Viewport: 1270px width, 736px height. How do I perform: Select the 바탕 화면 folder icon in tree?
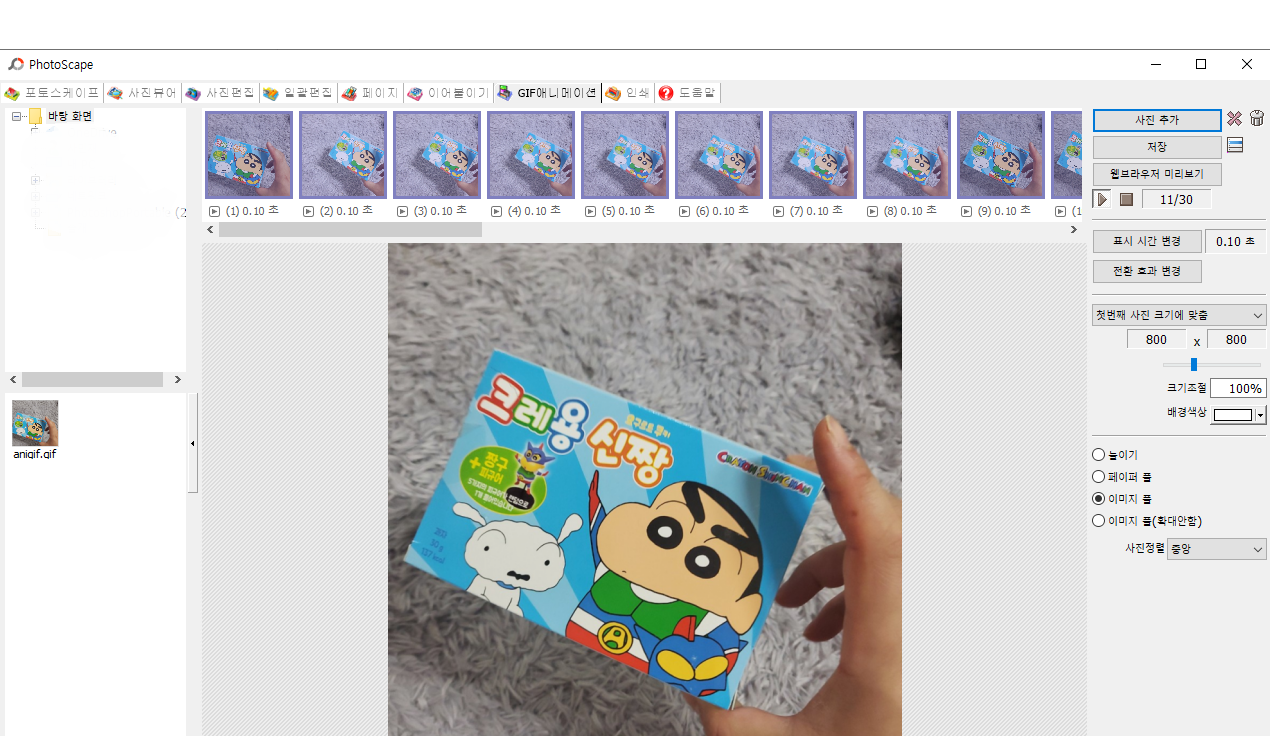pos(35,116)
